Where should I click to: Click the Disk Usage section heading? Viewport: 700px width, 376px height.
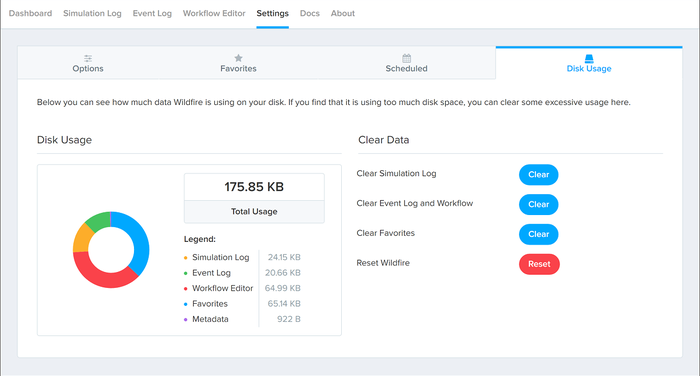pos(64,140)
